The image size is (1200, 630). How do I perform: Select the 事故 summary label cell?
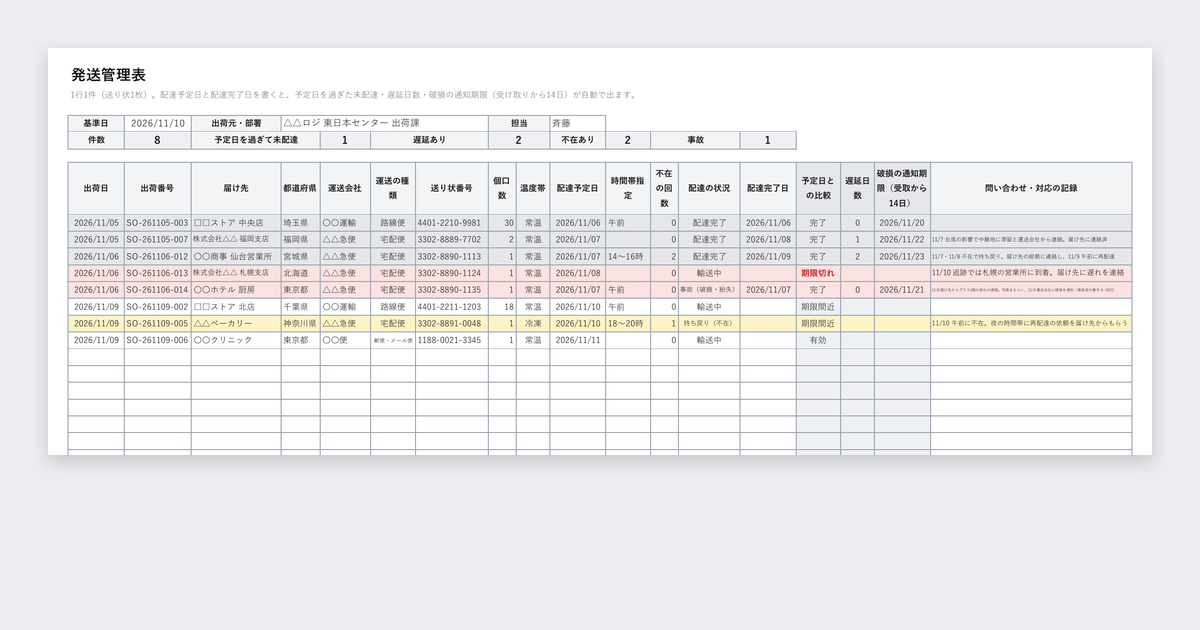coord(695,140)
